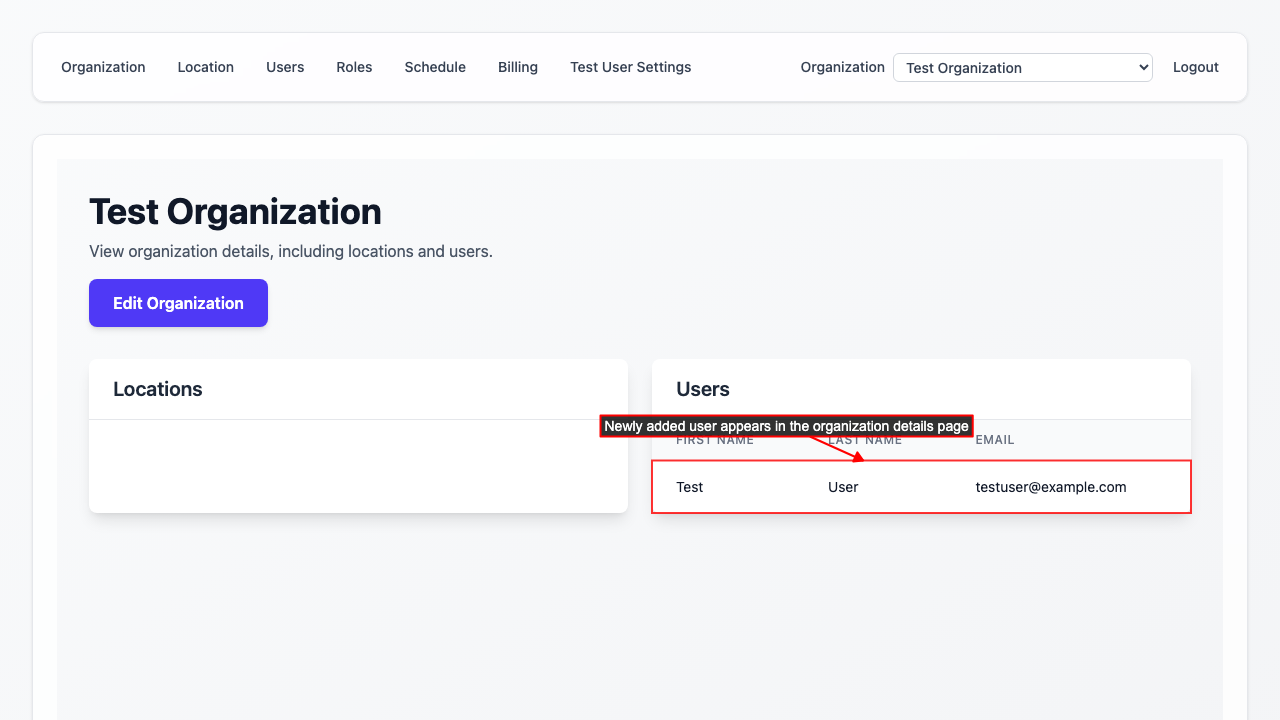Select the first name cell 'Test'
The image size is (1280, 720).
coord(690,487)
